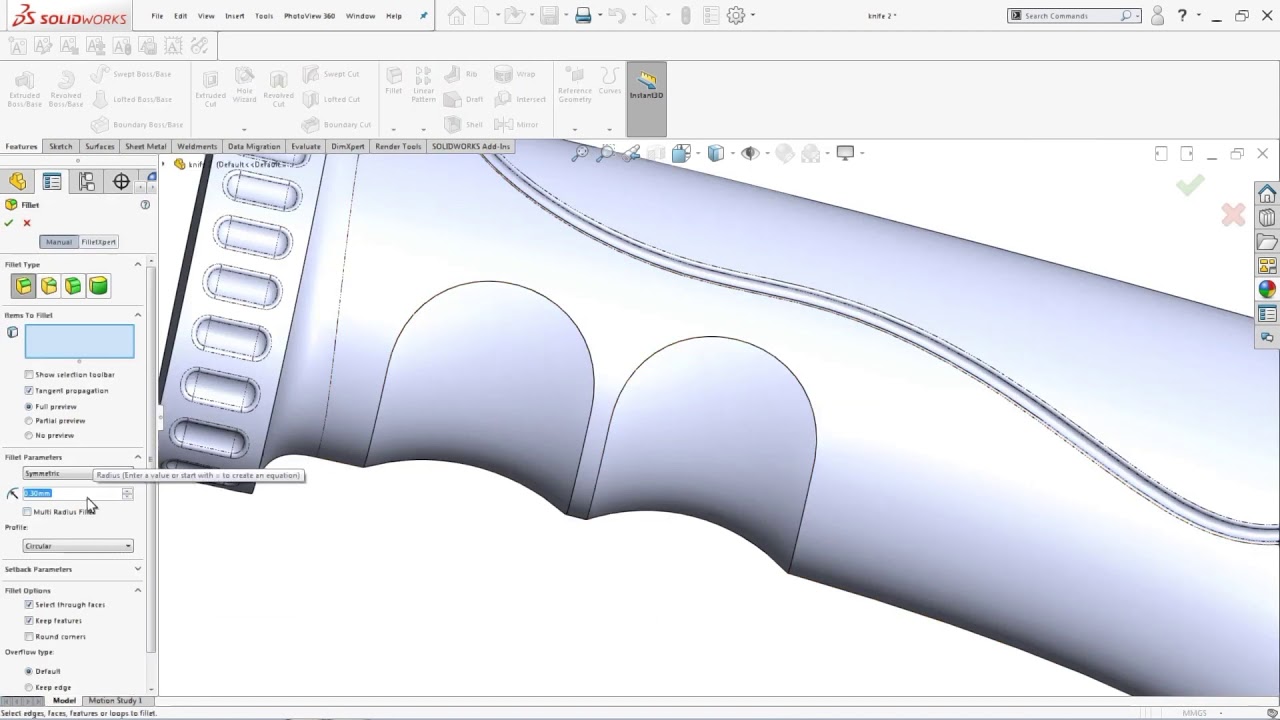Switch to the PropertyManager tab icon
This screenshot has height=720, width=1280.
pos(52,181)
